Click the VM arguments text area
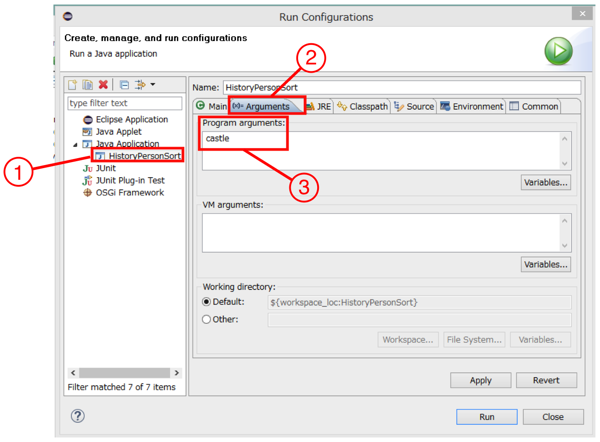 (x=381, y=233)
